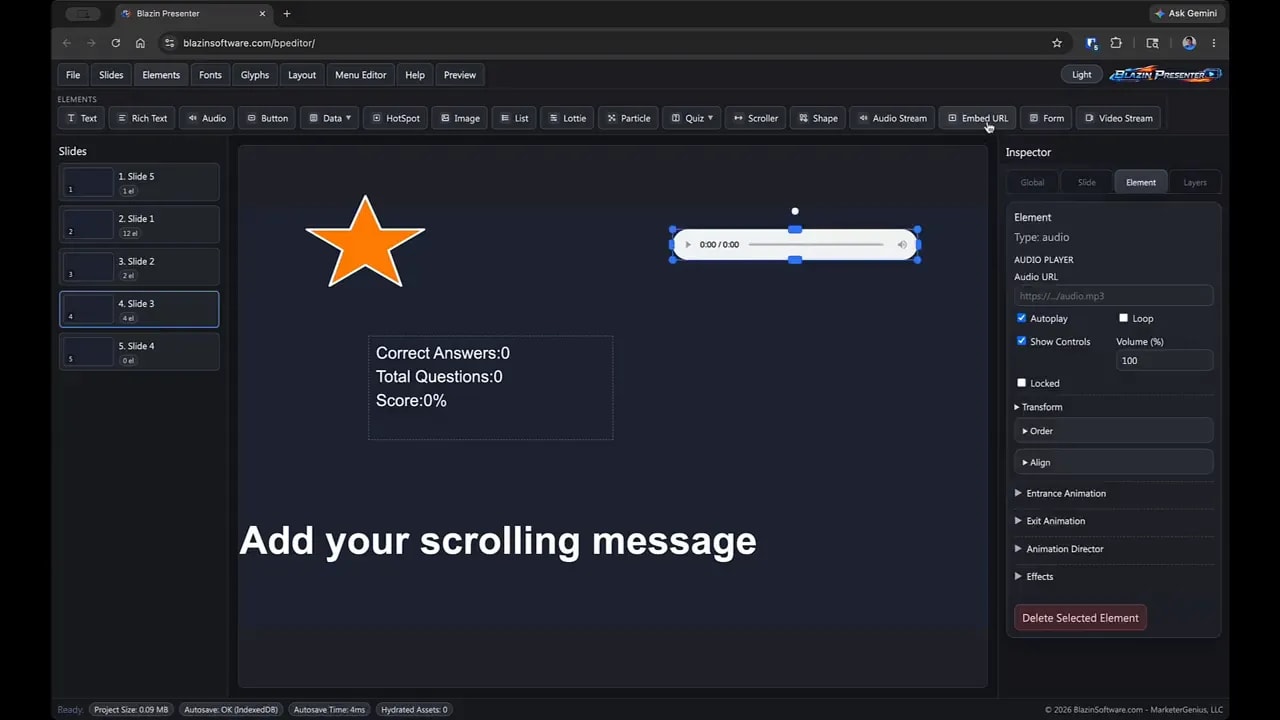Click the rotation handle above audio player
This screenshot has width=1280, height=720.
point(795,211)
